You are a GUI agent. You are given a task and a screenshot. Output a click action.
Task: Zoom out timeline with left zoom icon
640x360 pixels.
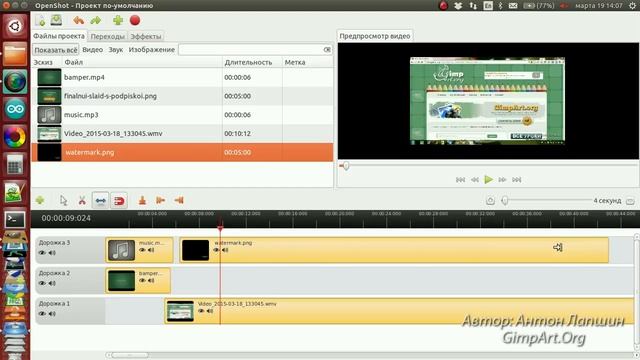point(490,200)
